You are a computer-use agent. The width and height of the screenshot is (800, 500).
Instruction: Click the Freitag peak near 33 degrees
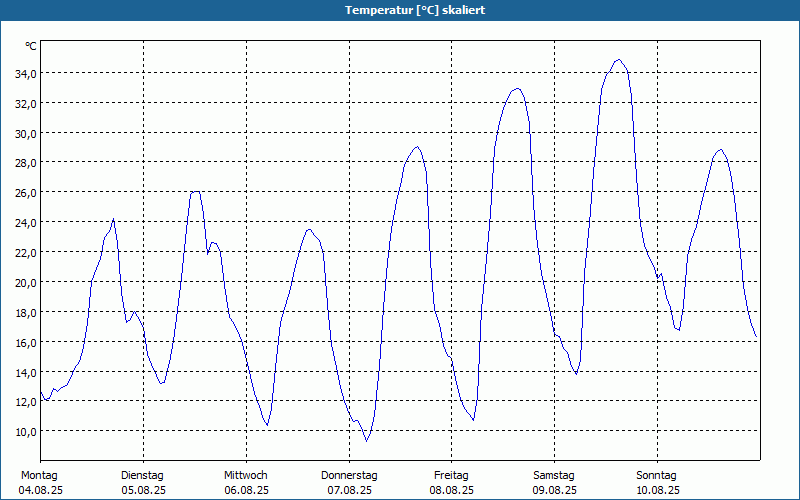(x=517, y=89)
